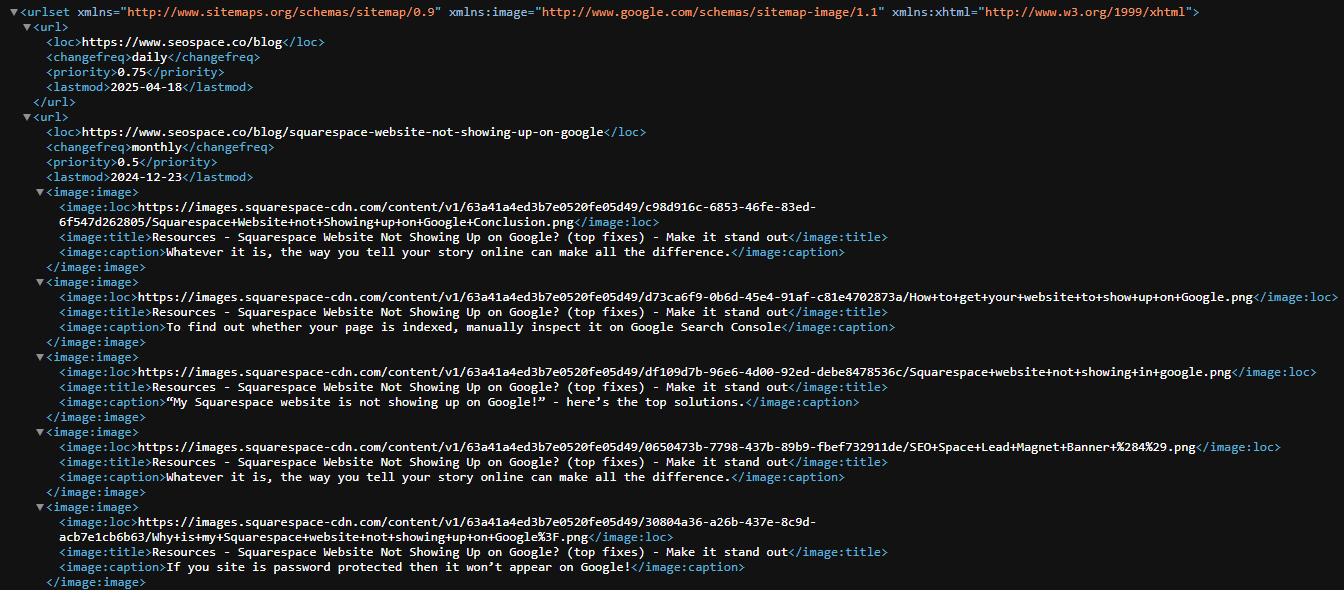
Task: Click caption about password protected site
Action: (x=398, y=567)
